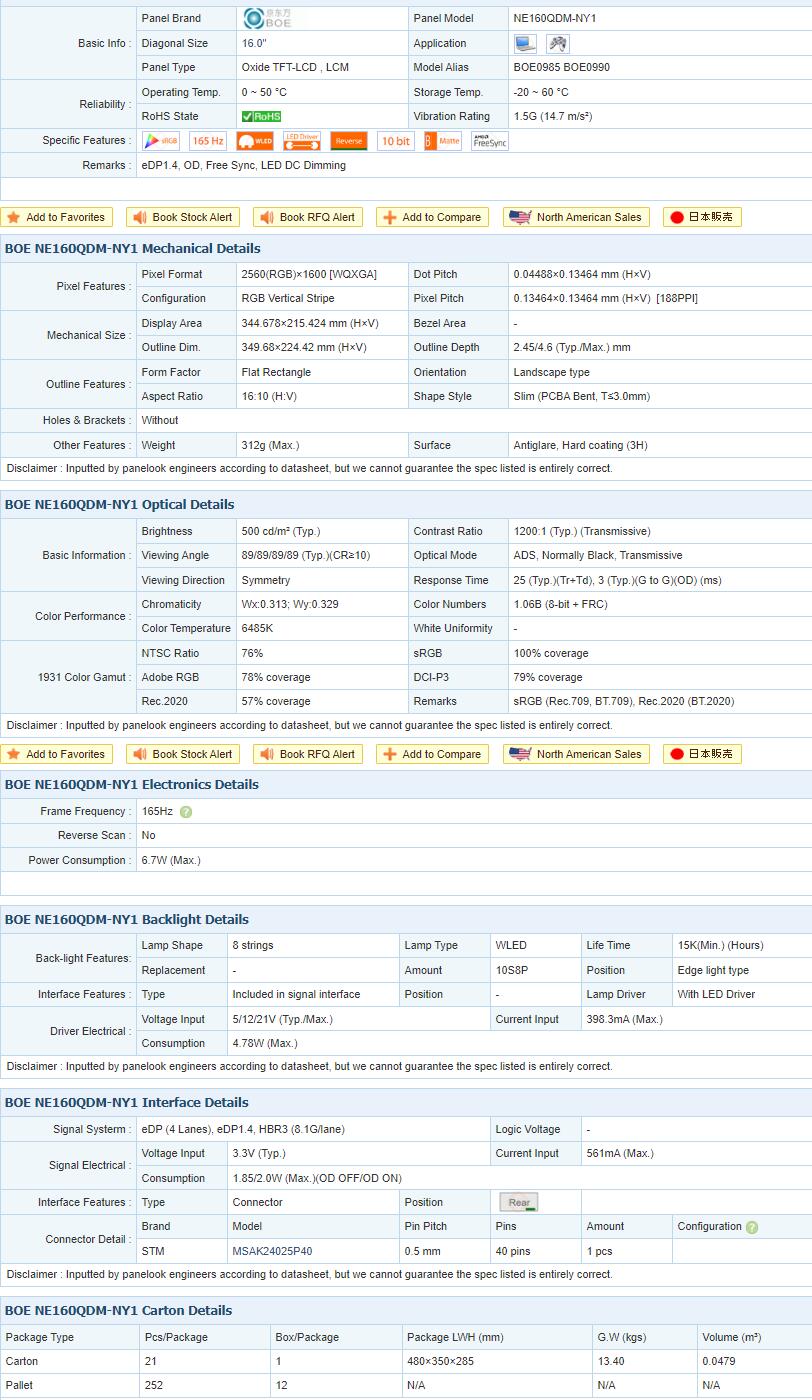Click the gaming controller application icon
This screenshot has width=812, height=1400.
(558, 43)
